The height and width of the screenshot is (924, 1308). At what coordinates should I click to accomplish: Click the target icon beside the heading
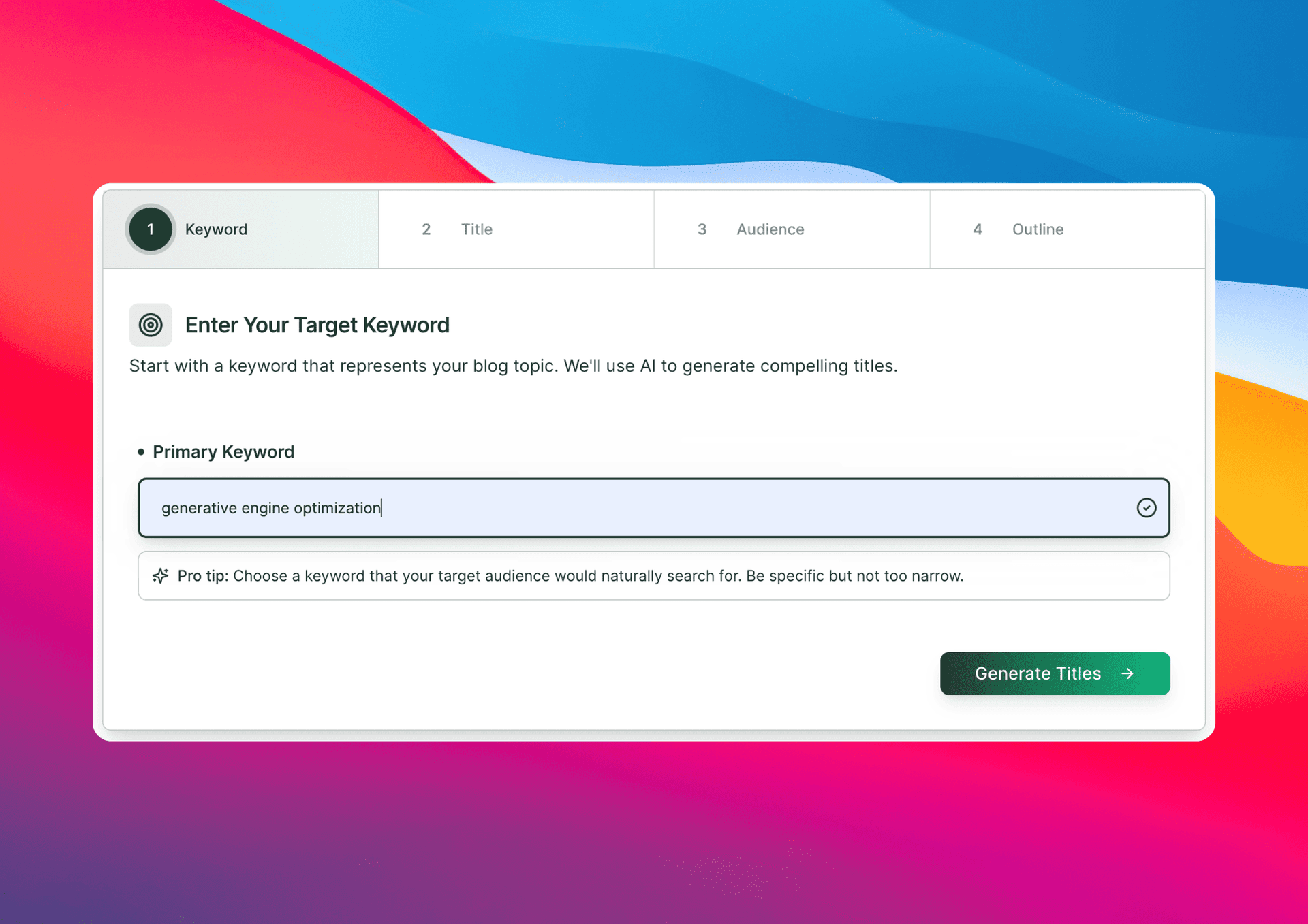150,325
